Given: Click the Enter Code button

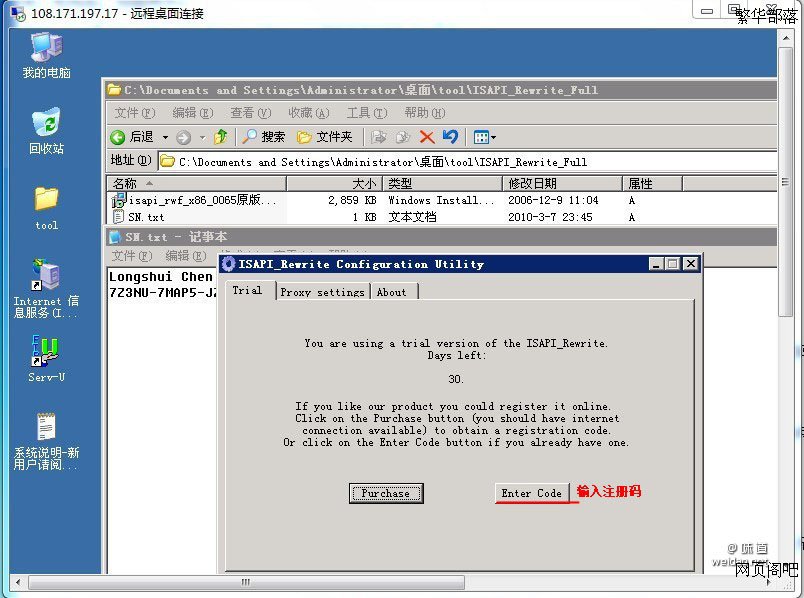Looking at the screenshot, I should [x=532, y=493].
